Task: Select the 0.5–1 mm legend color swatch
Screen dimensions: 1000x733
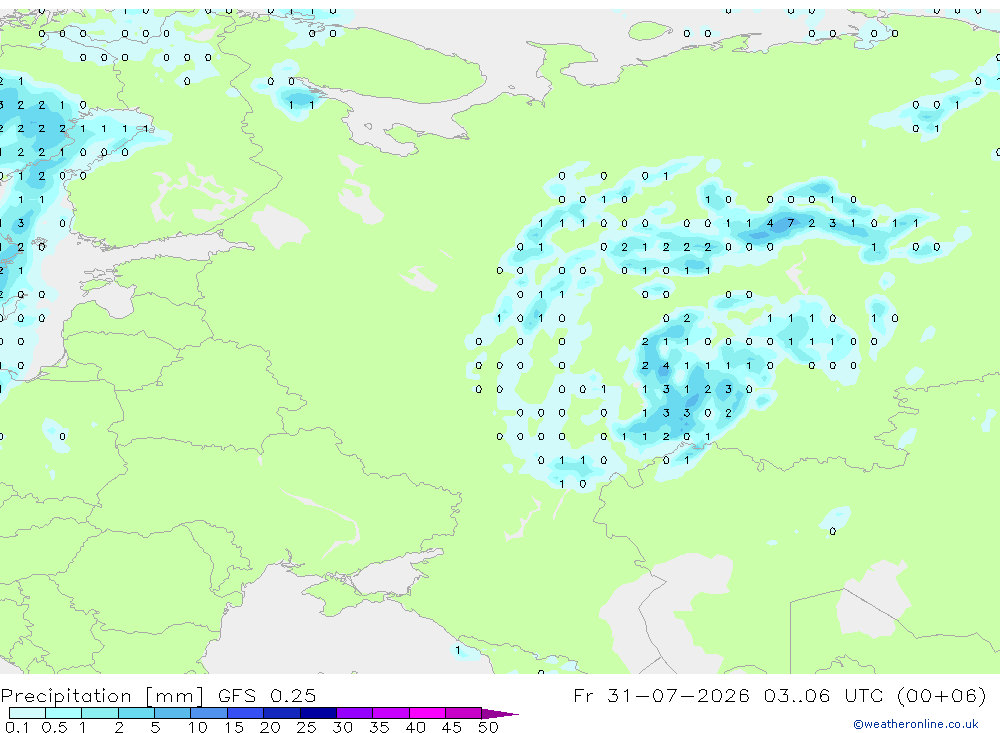Action: [64, 713]
